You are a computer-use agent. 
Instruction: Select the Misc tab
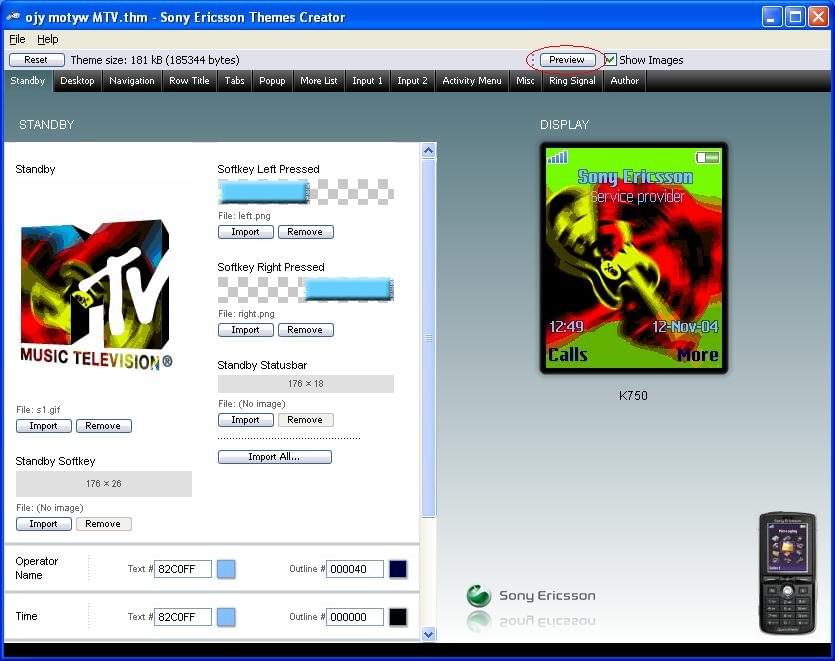tap(525, 81)
